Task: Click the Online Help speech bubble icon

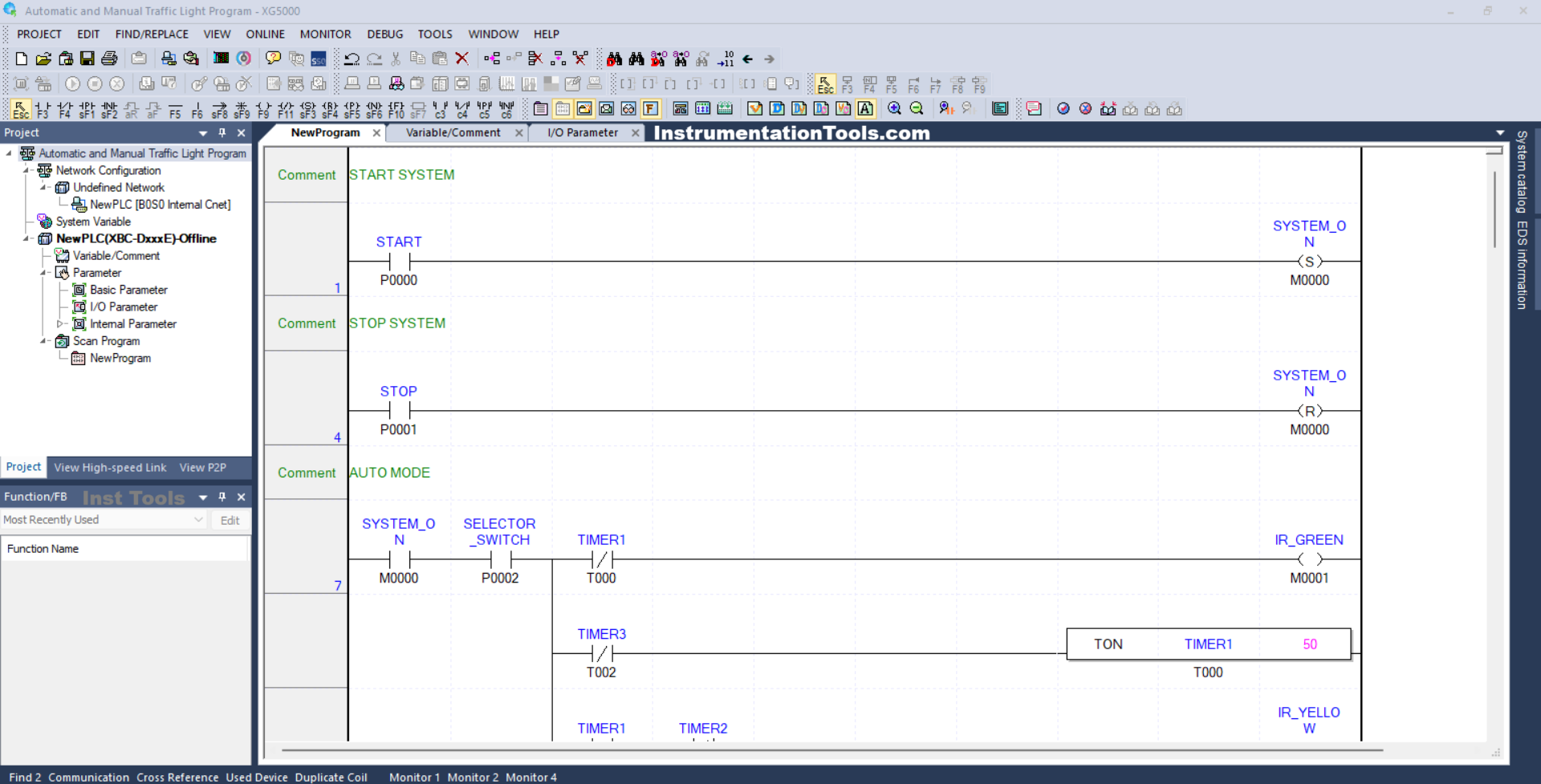Action: (x=274, y=59)
